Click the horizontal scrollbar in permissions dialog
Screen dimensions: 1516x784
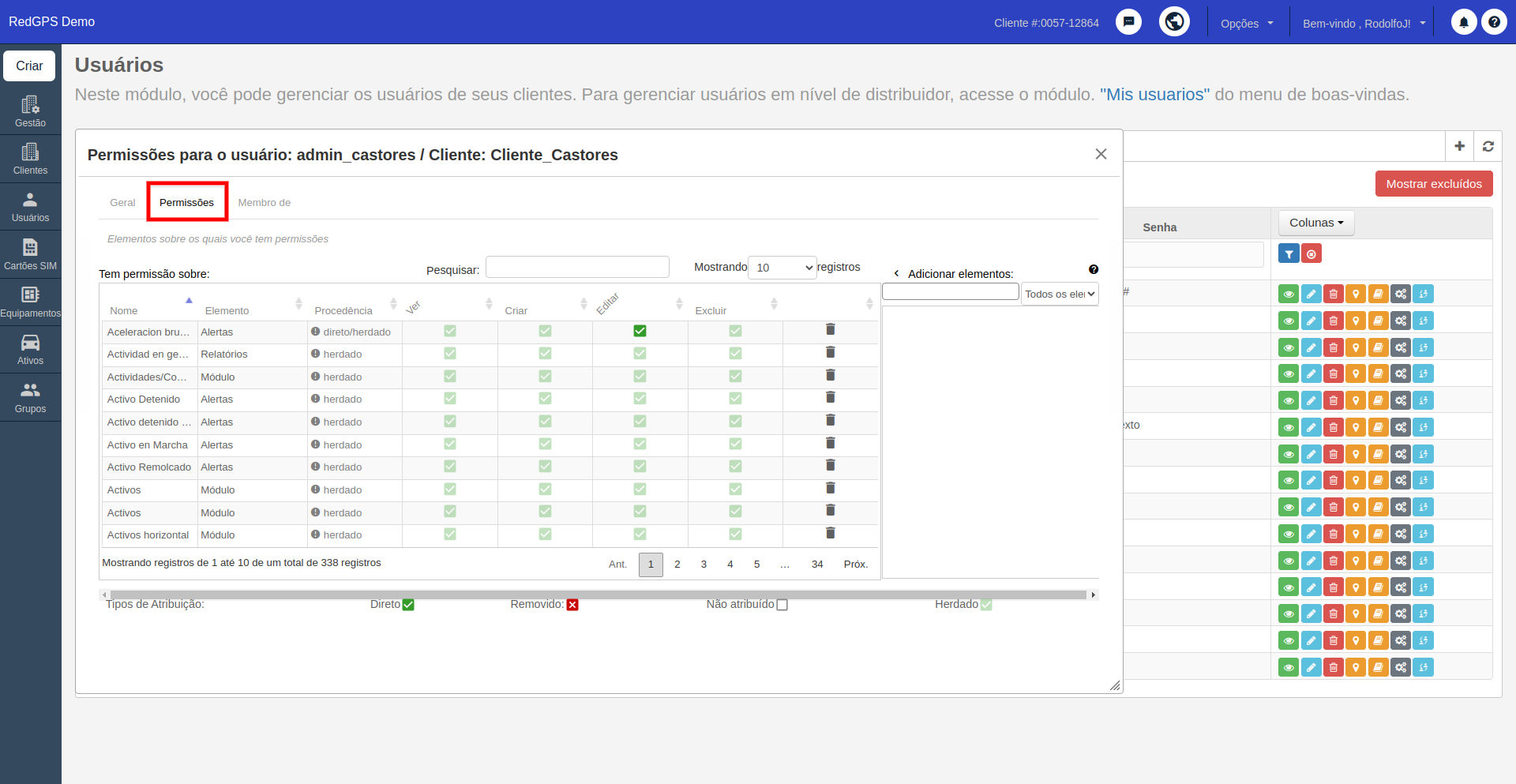[x=599, y=595]
